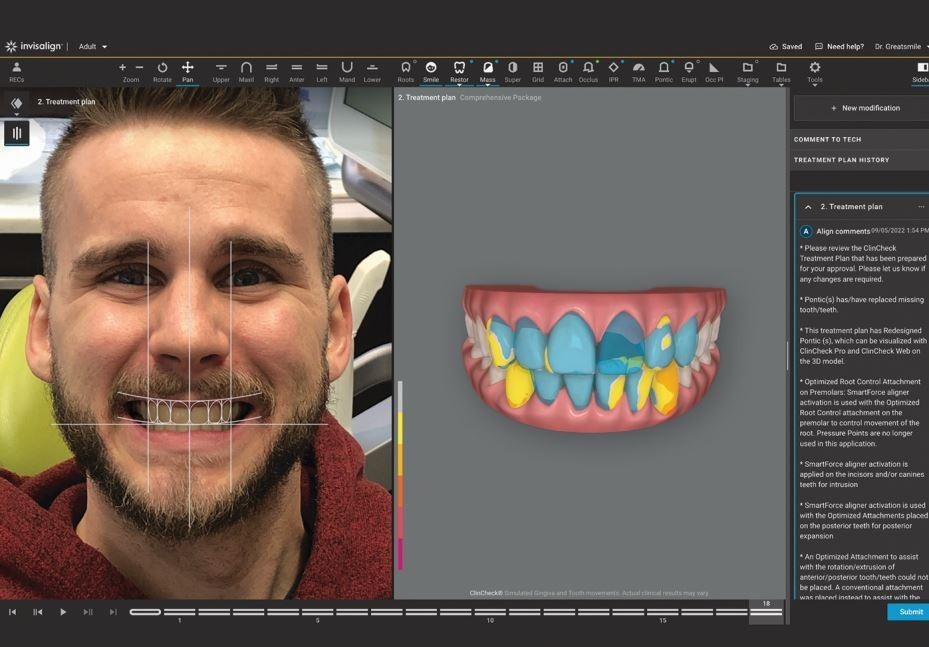The image size is (929, 647).
Task: Click the New modification button
Action: click(864, 108)
